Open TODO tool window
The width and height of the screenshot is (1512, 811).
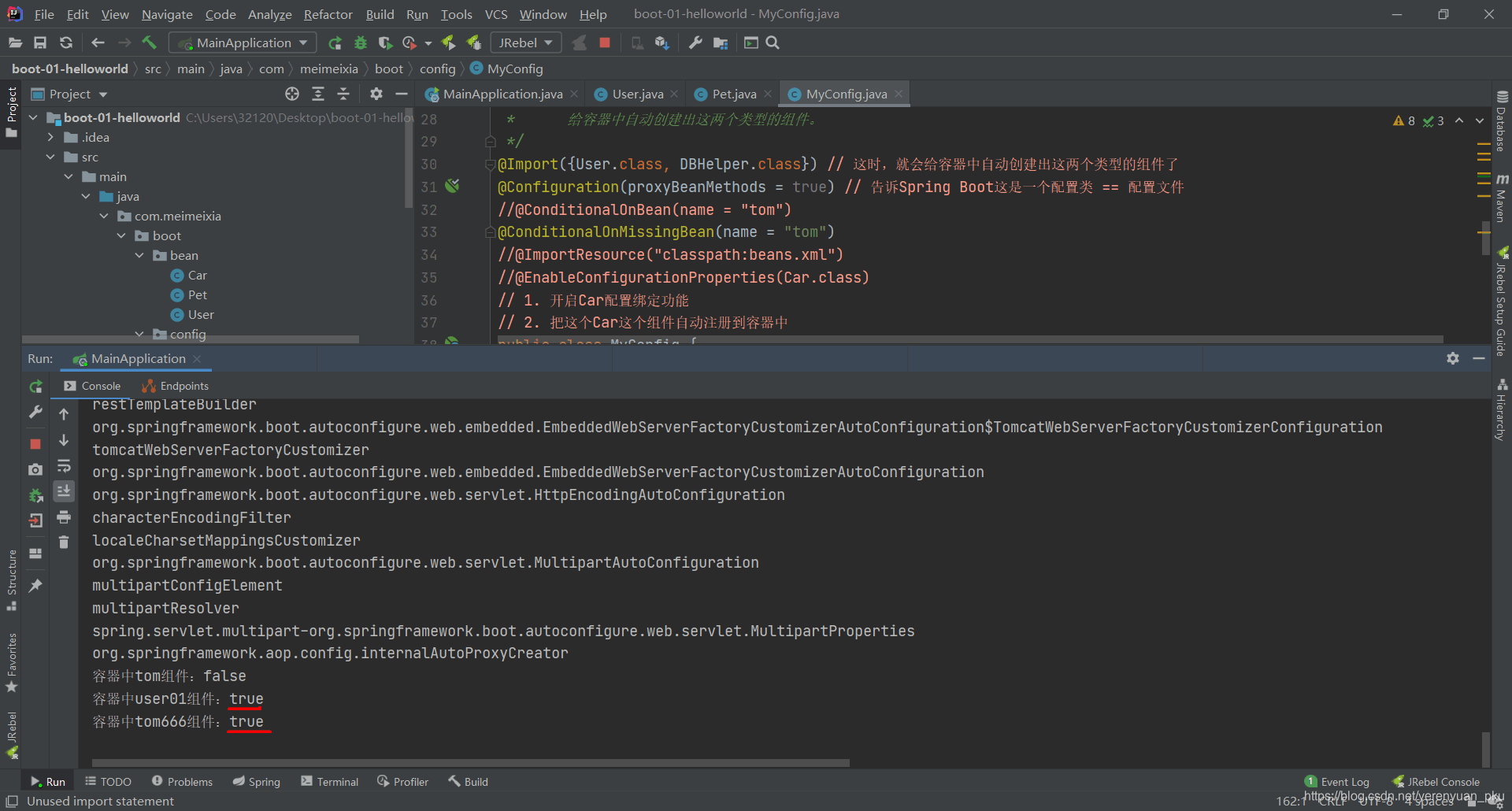[x=108, y=782]
